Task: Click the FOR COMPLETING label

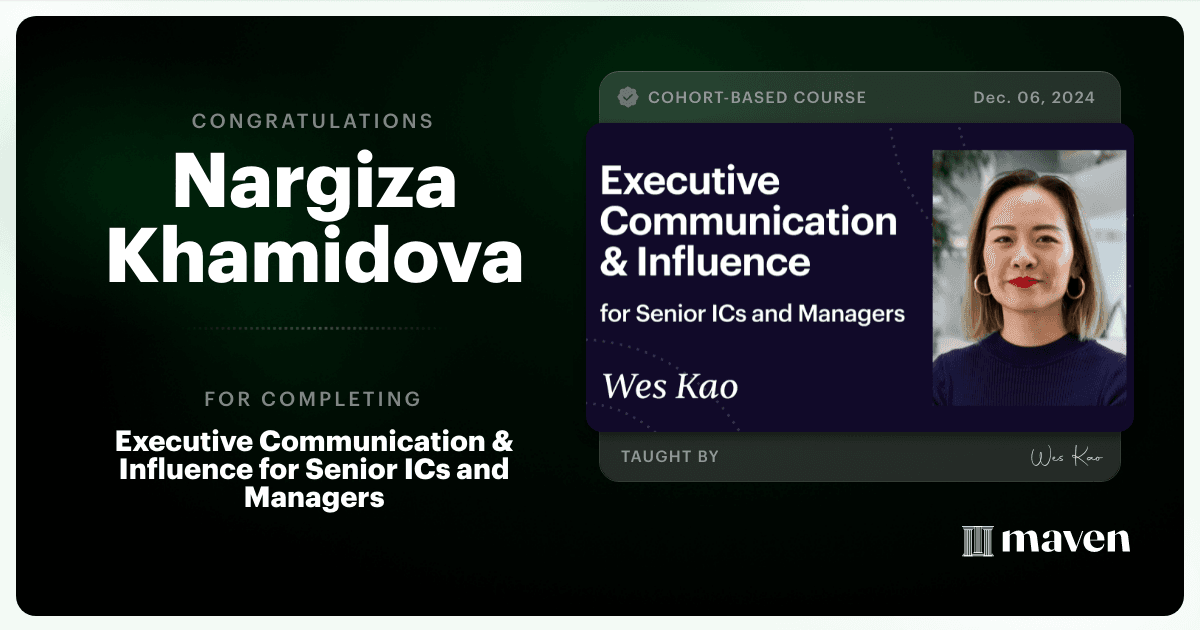Action: (313, 399)
